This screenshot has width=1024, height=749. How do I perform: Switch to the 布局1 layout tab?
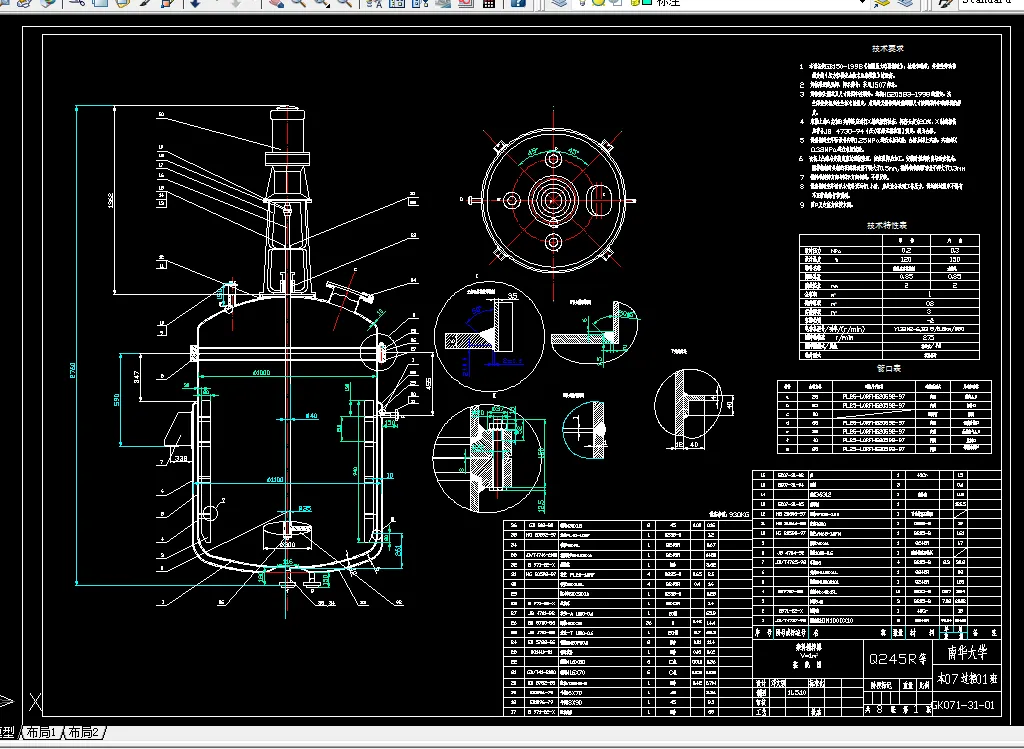[x=41, y=732]
